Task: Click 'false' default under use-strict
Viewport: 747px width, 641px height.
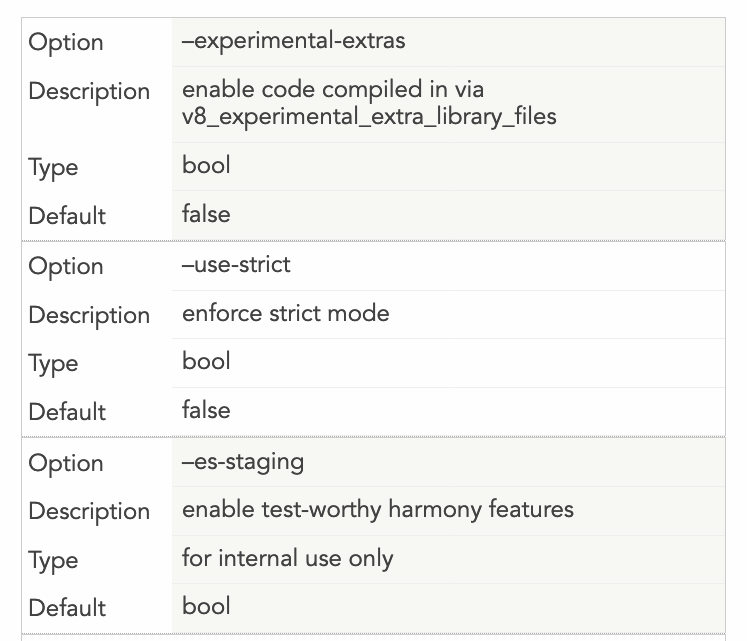Action: click(x=206, y=410)
